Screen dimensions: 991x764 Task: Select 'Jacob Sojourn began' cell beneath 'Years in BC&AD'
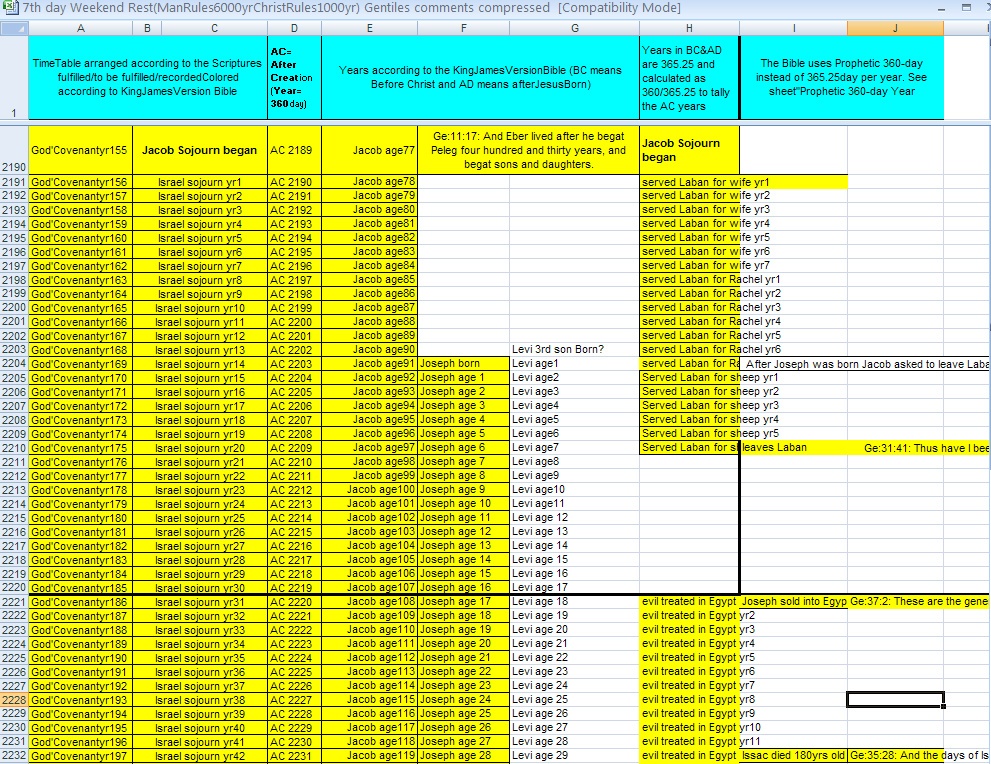[689, 150]
